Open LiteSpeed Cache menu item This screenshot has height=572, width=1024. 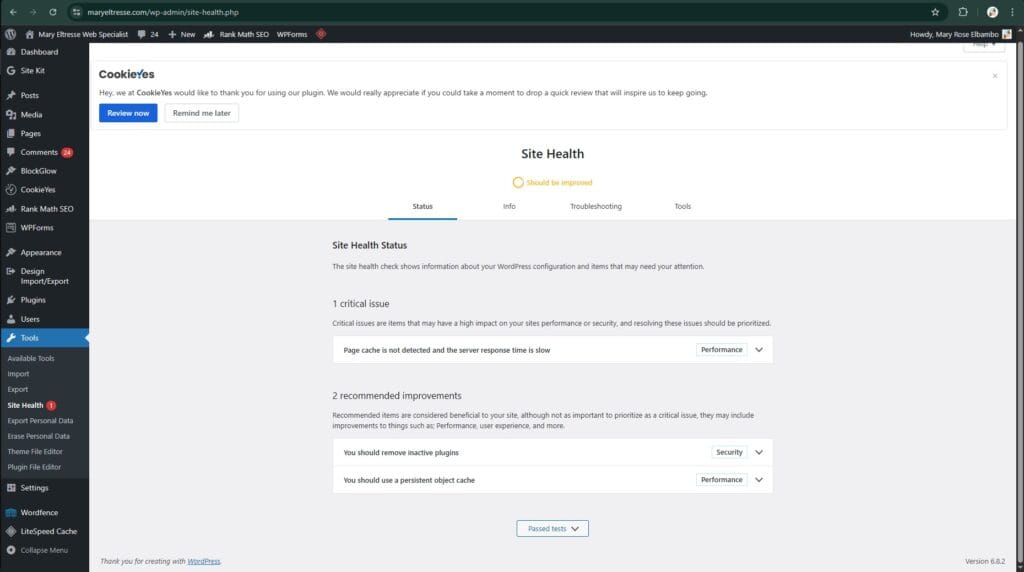click(x=48, y=531)
